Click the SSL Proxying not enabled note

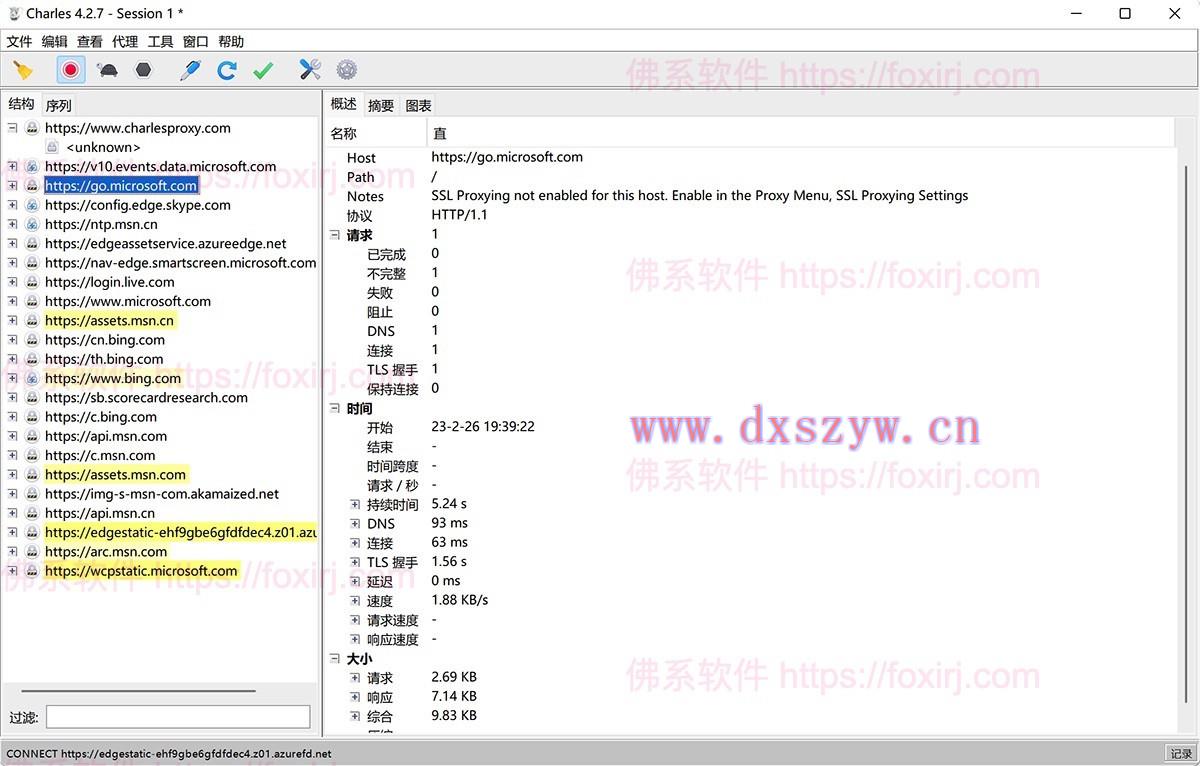click(700, 196)
